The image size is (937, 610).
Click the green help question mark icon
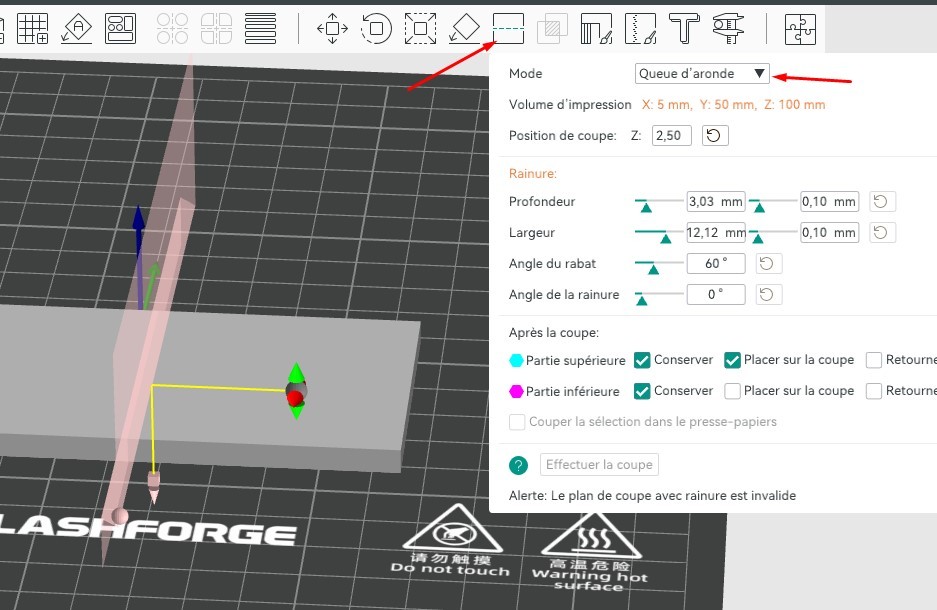click(x=518, y=465)
